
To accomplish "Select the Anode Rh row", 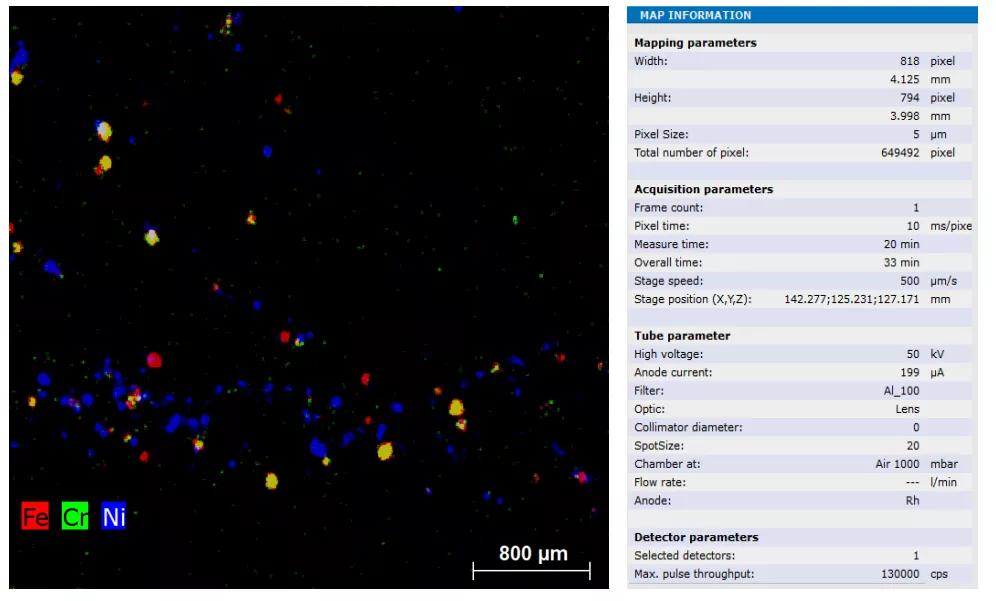I will pyautogui.click(x=800, y=501).
